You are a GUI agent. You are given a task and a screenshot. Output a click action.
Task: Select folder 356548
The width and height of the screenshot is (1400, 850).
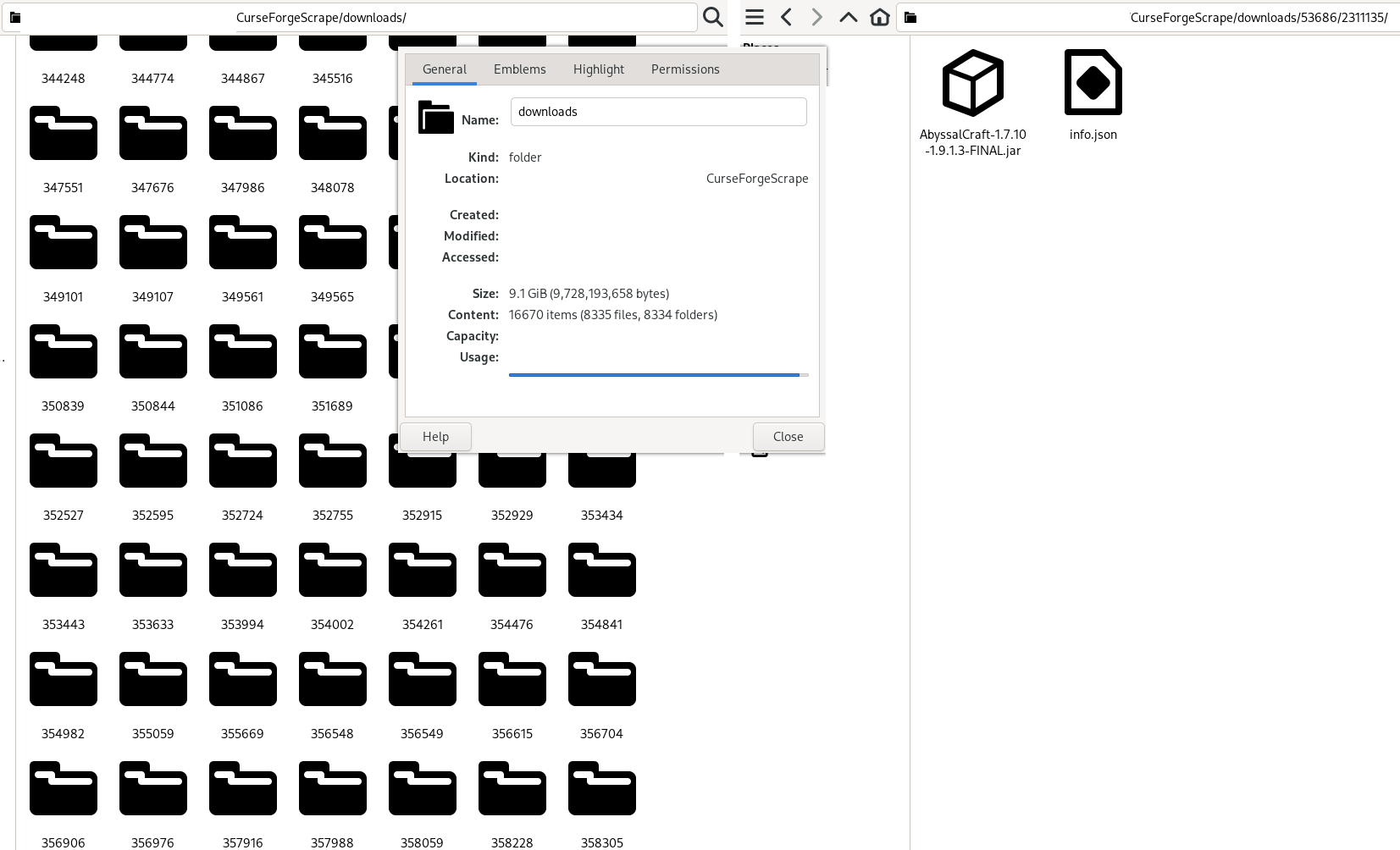[x=333, y=679]
